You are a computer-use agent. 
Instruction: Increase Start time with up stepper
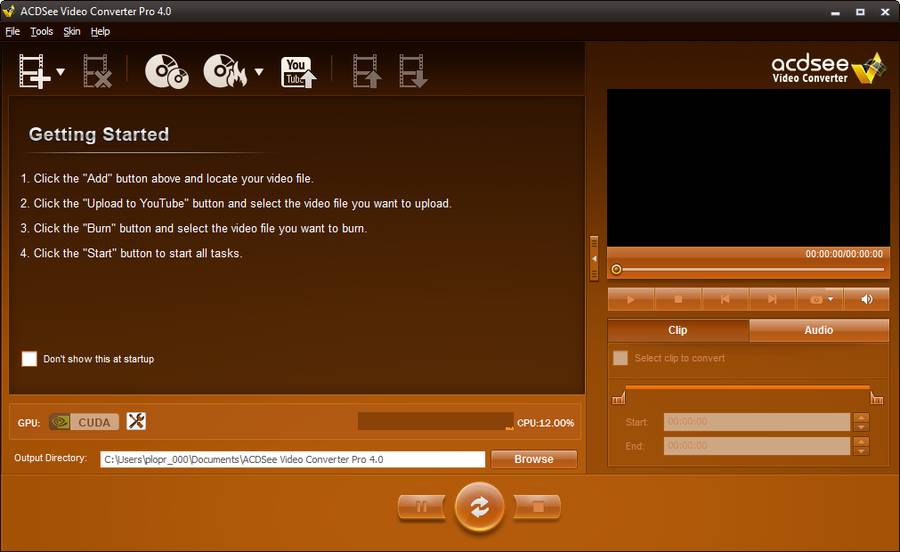click(x=861, y=417)
